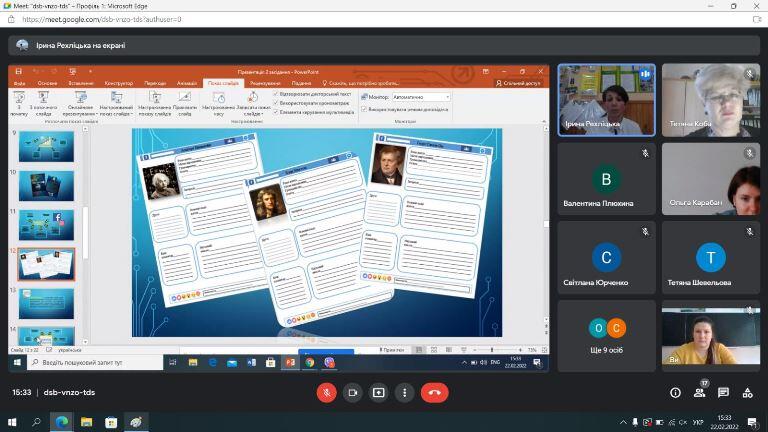Open Mail icon in the shared taskbar
This screenshot has width=768, height=432.
(x=232, y=362)
